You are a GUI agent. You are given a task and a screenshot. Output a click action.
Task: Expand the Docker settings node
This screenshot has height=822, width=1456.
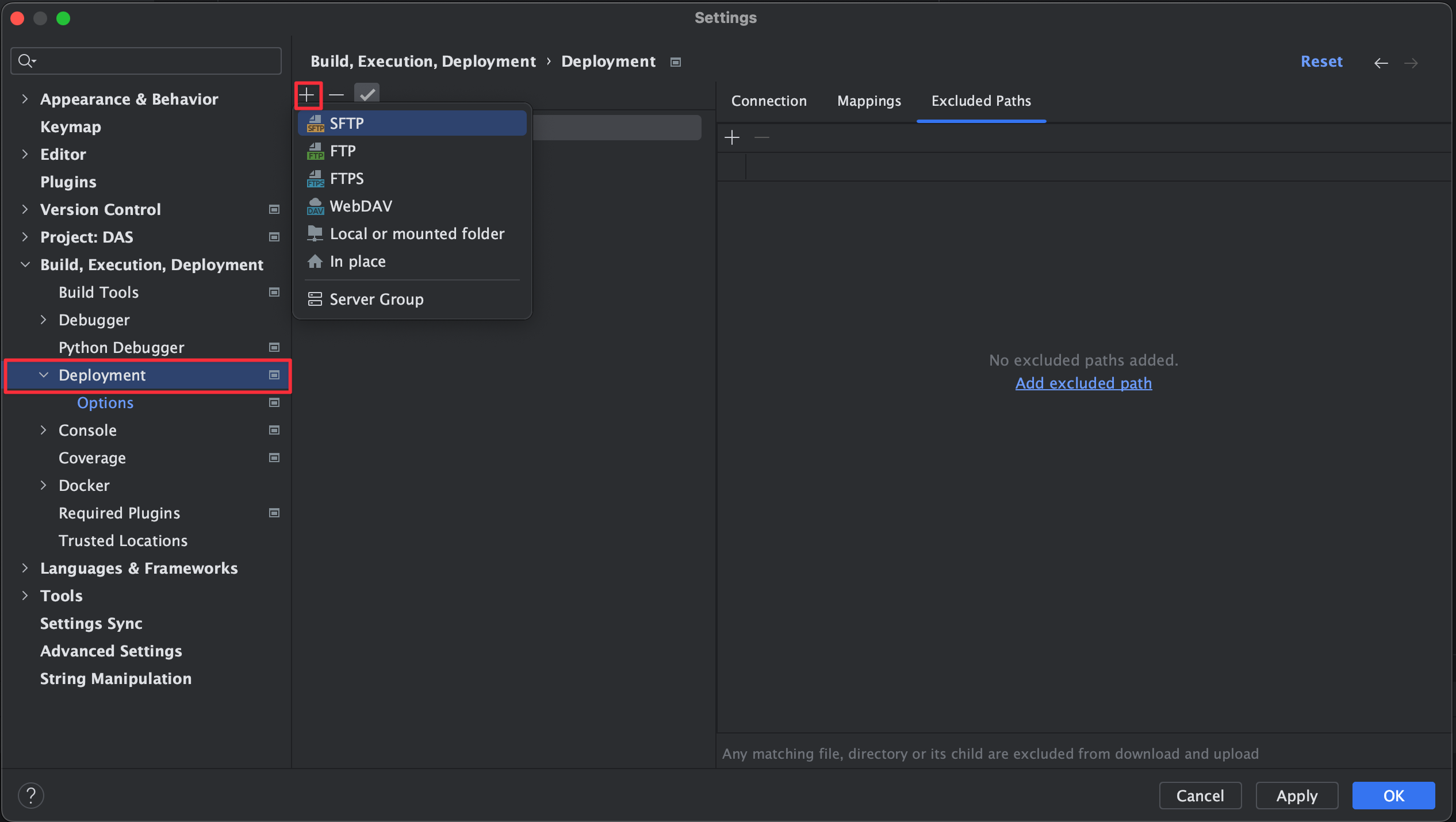point(43,485)
